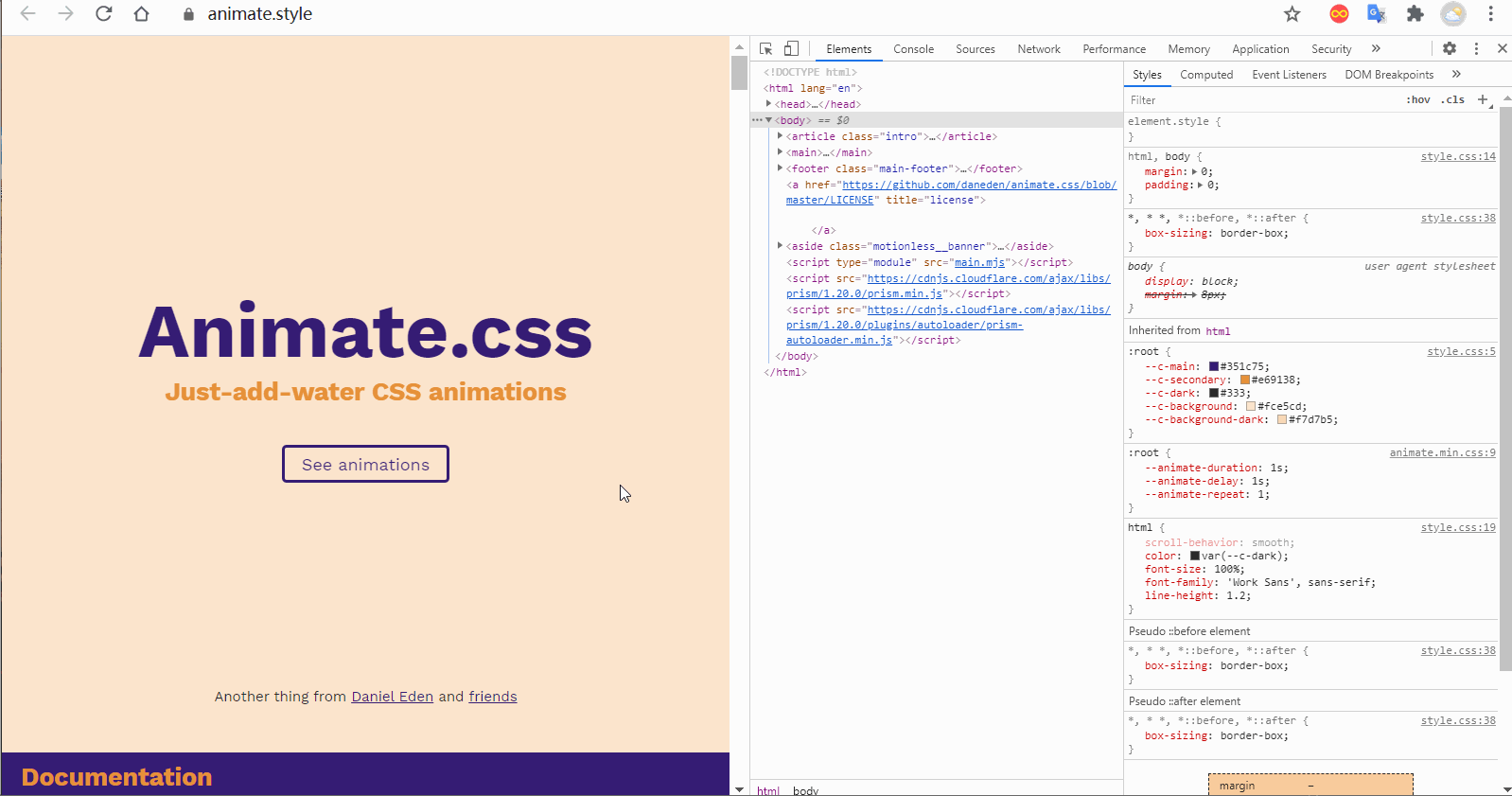This screenshot has height=796, width=1512.
Task: Activate the inspect element picker
Action: 766,48
